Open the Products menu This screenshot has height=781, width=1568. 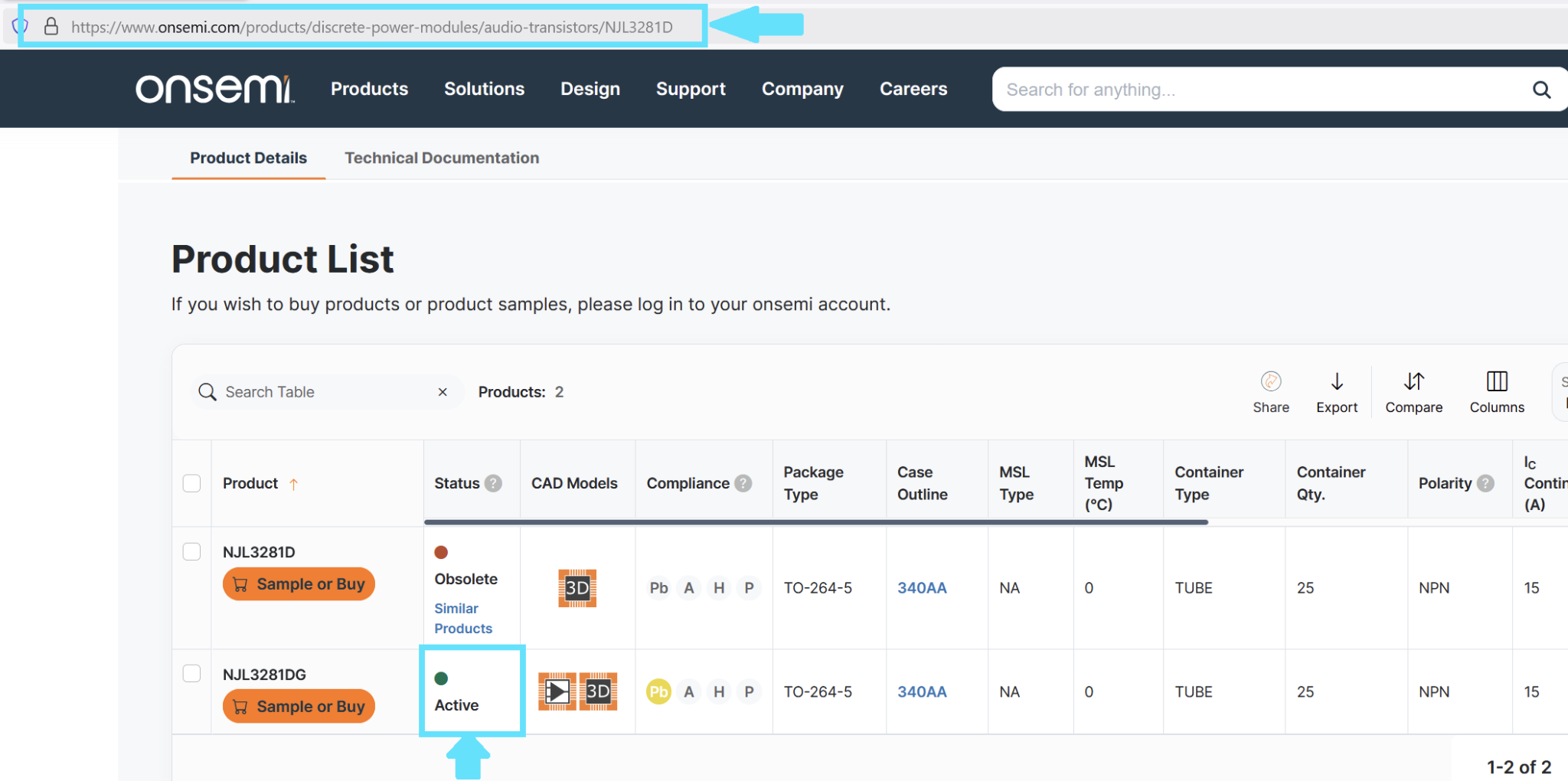coord(369,89)
